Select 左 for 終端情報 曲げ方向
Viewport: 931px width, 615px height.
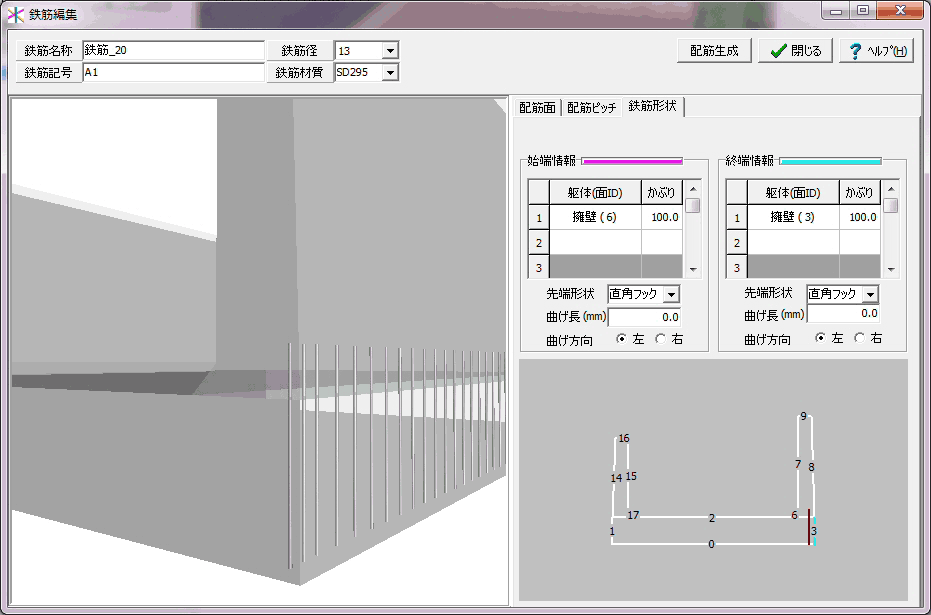click(x=821, y=338)
